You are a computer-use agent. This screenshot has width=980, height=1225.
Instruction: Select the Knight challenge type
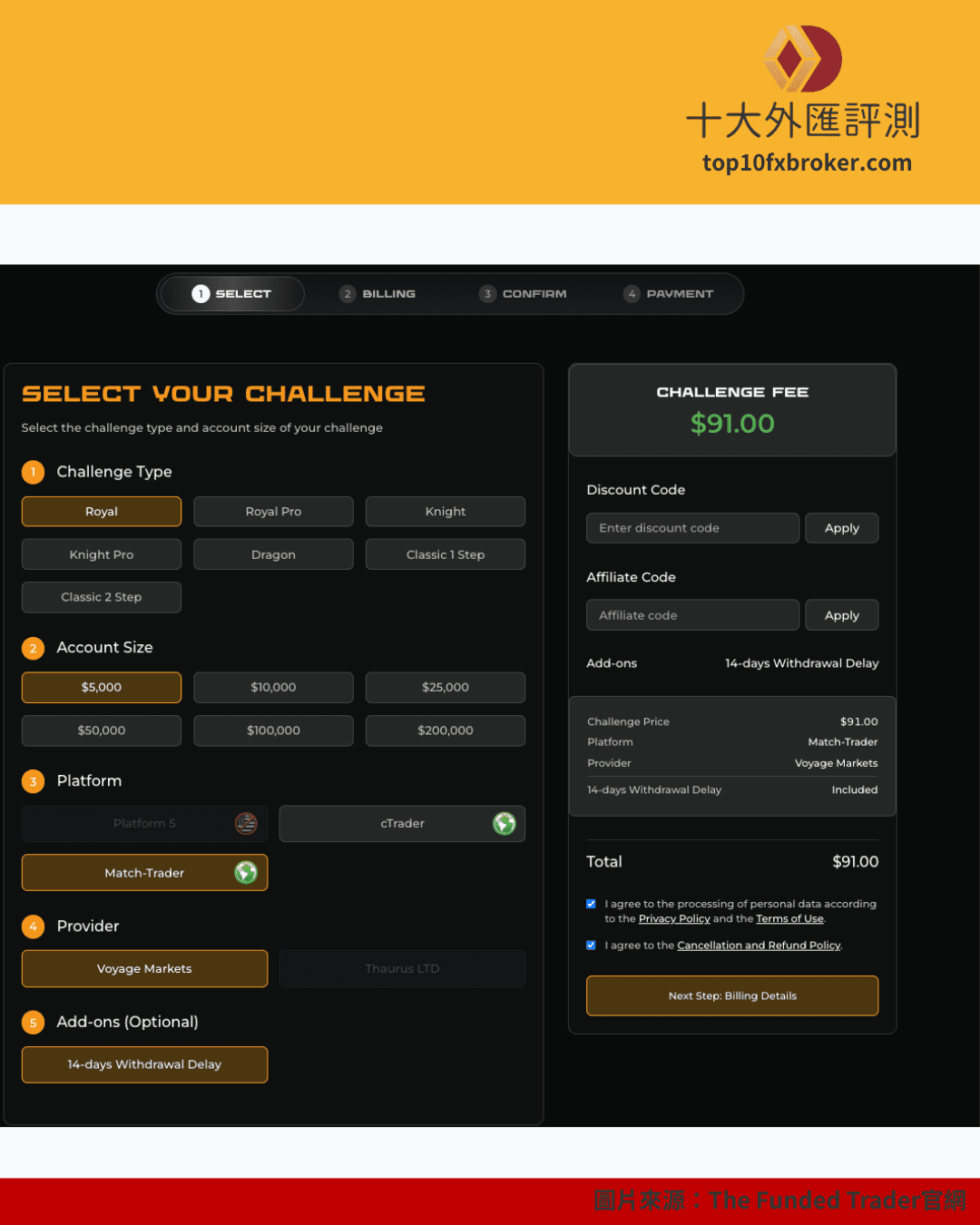pos(445,512)
